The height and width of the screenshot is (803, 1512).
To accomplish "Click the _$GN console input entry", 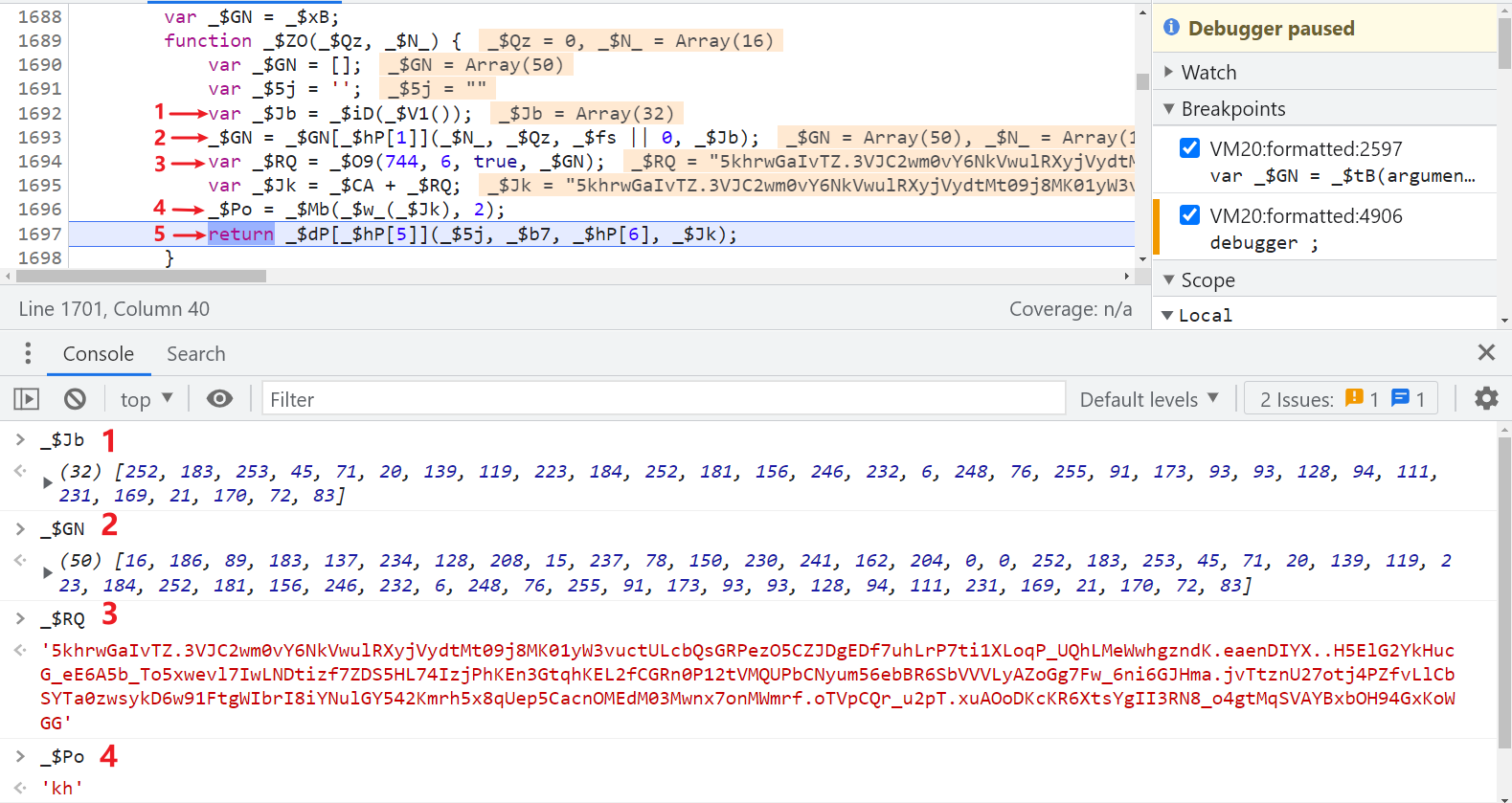I will coord(62,528).
